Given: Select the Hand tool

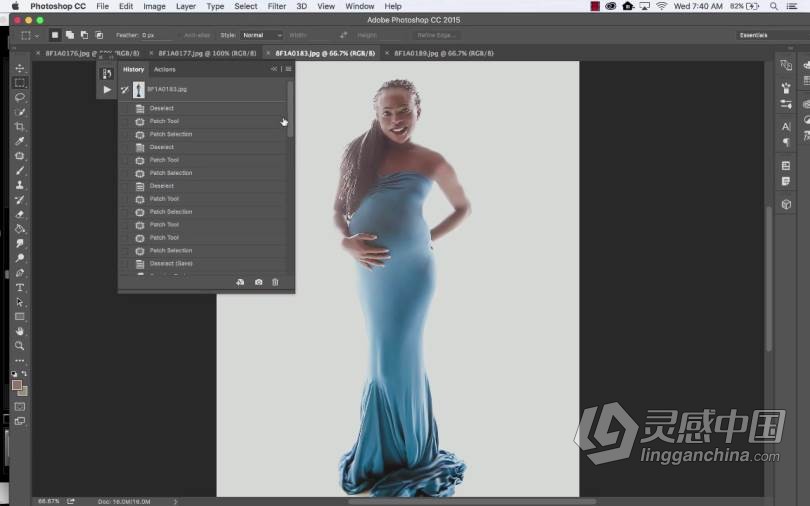Looking at the screenshot, I should pos(20,331).
